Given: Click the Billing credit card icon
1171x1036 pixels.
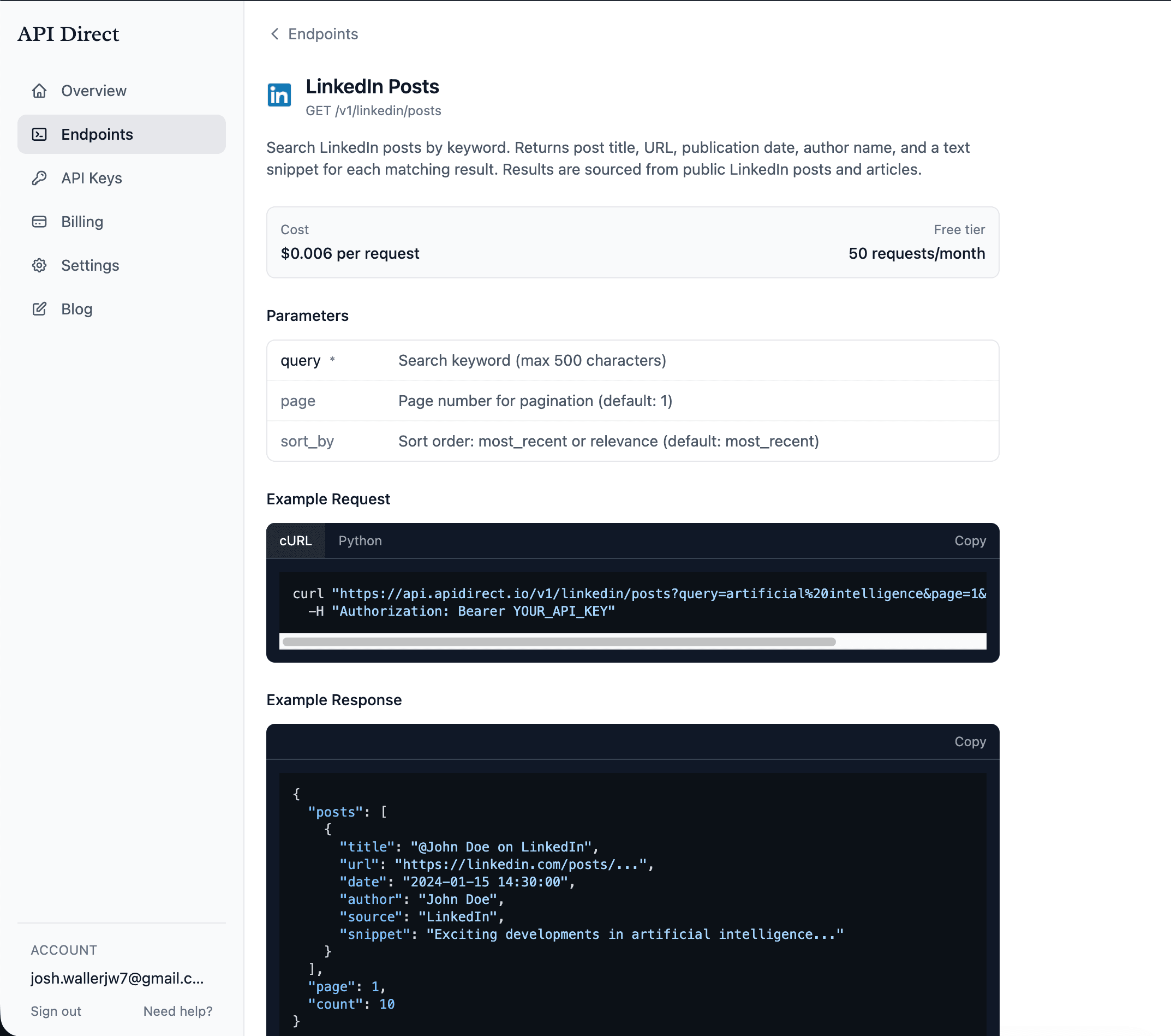Looking at the screenshot, I should pyautogui.click(x=39, y=222).
